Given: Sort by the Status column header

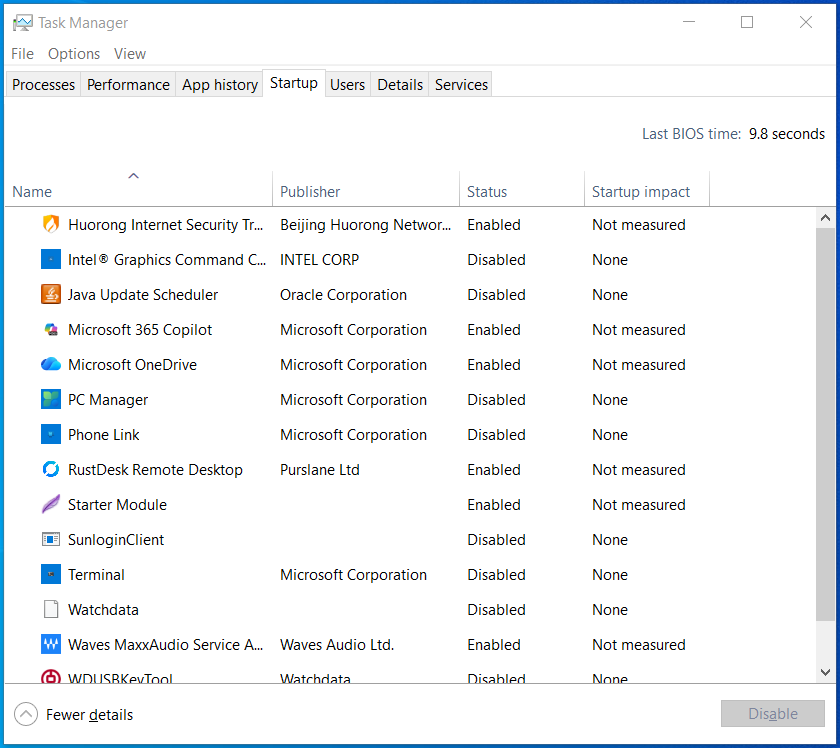Looking at the screenshot, I should pos(522,189).
